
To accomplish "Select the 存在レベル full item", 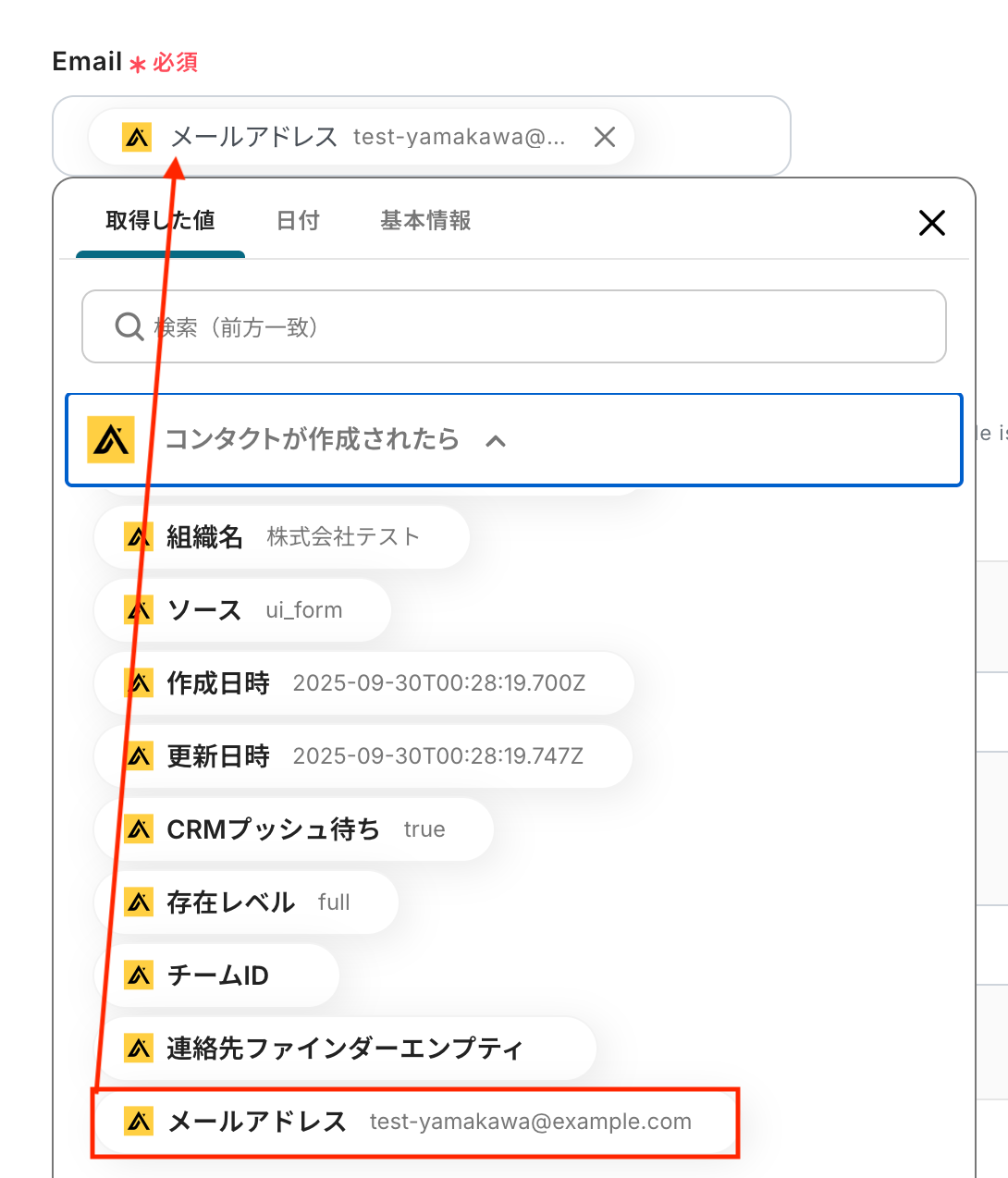I will [247, 902].
